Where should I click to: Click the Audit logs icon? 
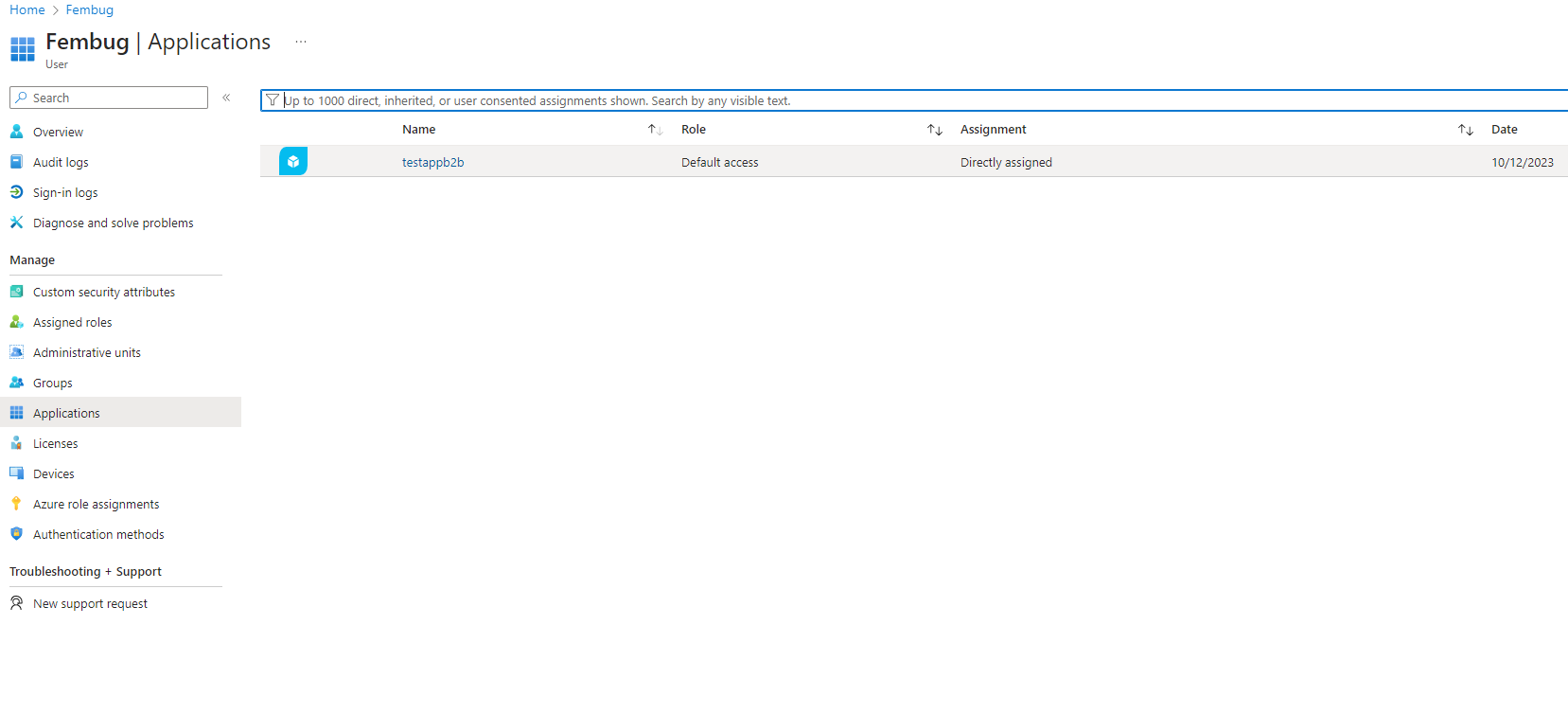coord(16,162)
